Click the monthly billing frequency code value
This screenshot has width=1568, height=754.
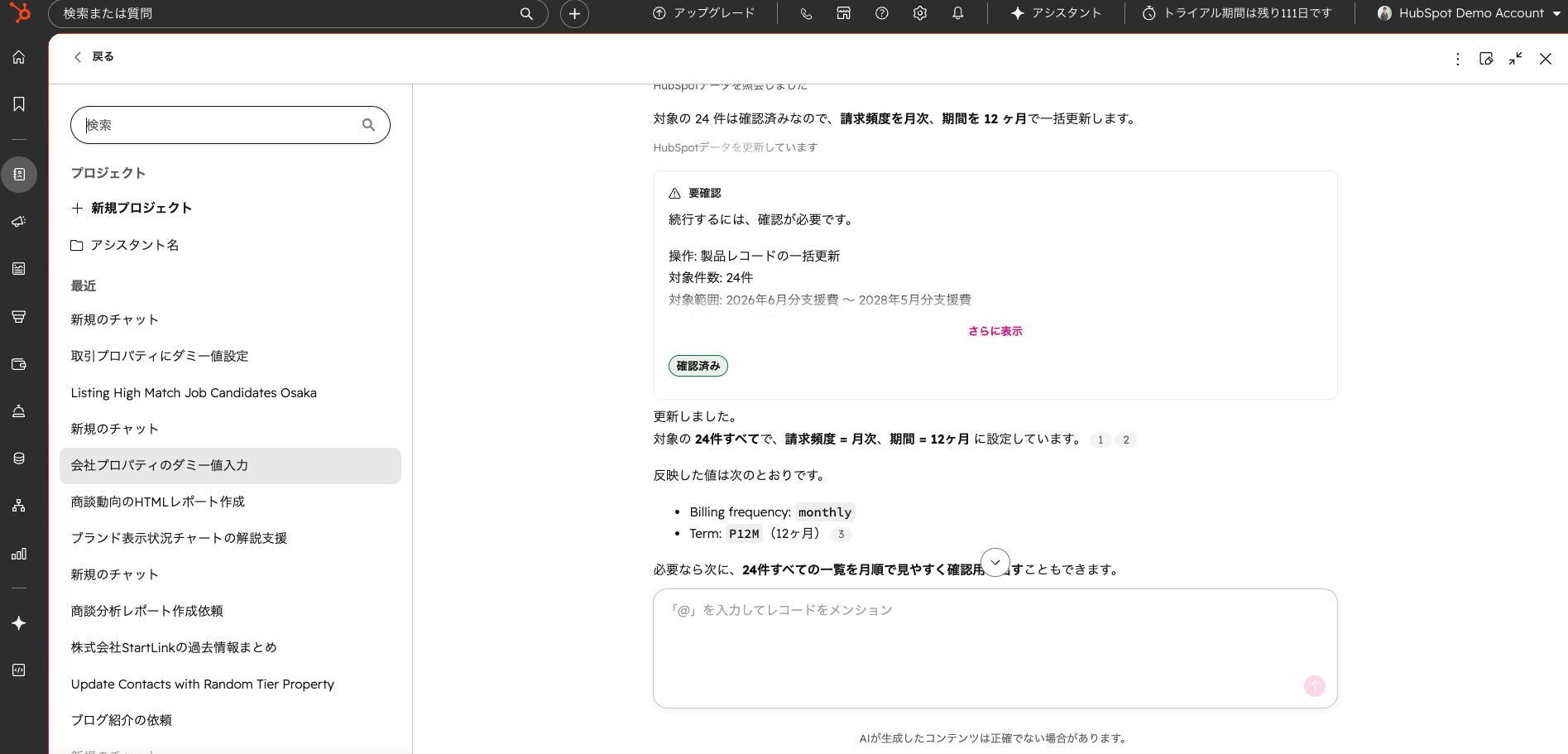[825, 512]
